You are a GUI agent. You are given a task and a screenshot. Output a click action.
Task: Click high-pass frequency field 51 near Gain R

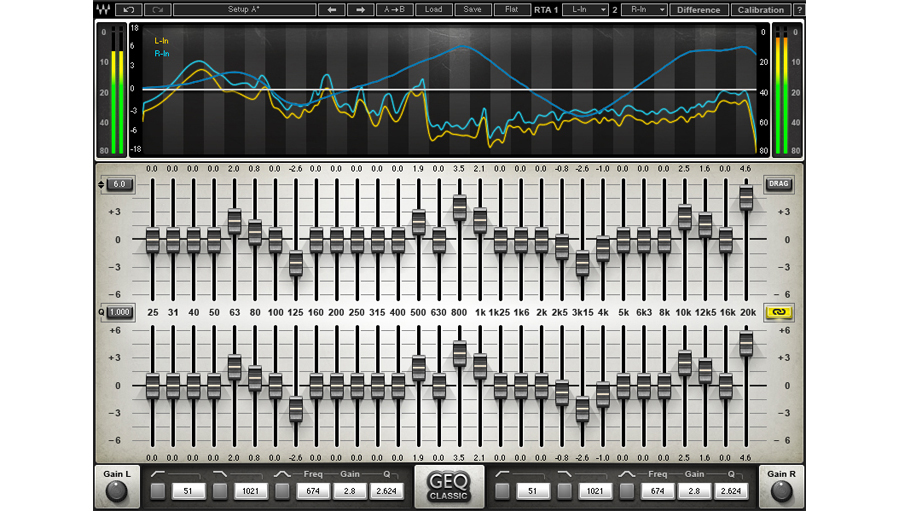[532, 491]
